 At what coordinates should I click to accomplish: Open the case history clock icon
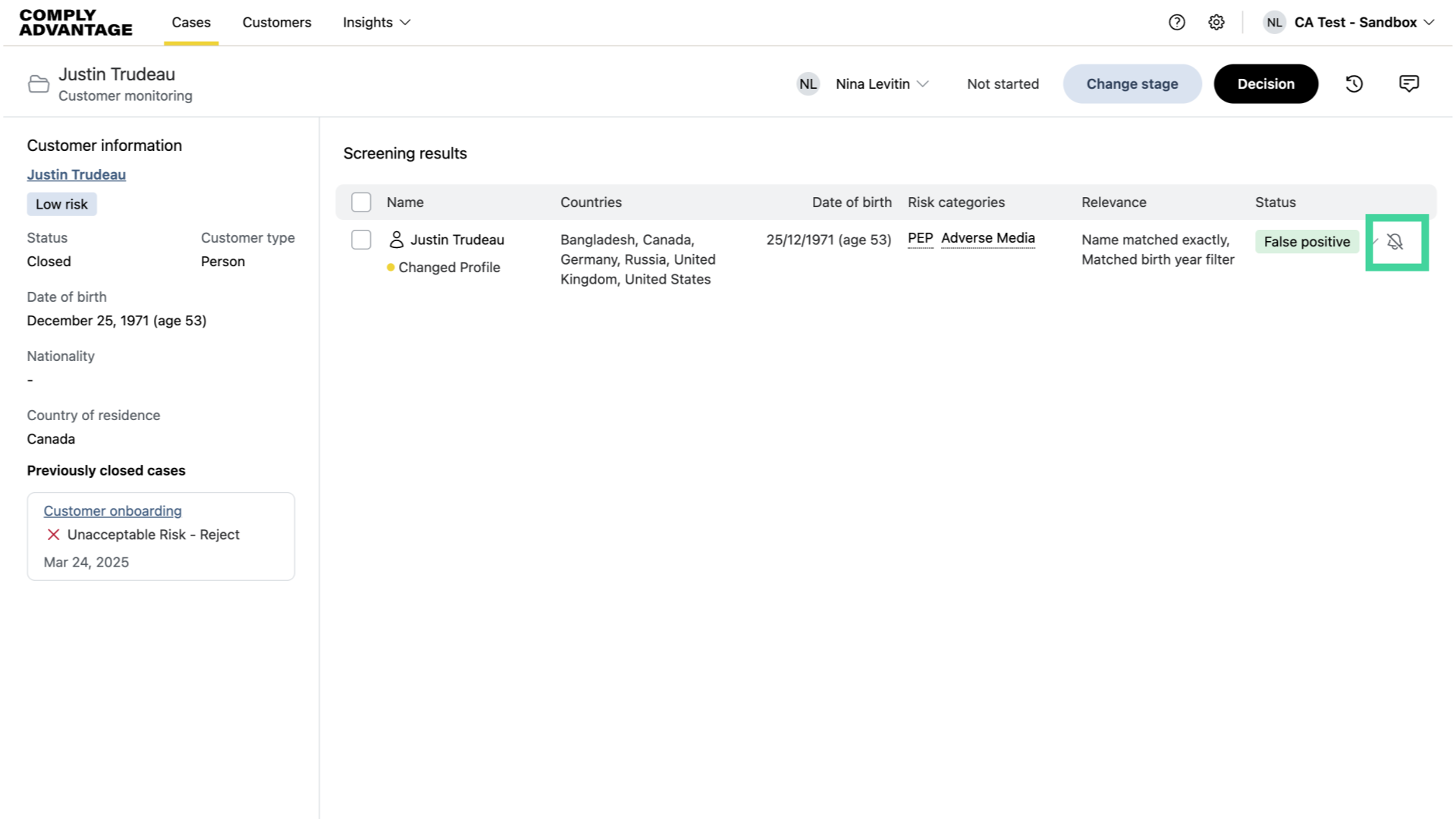(1354, 84)
